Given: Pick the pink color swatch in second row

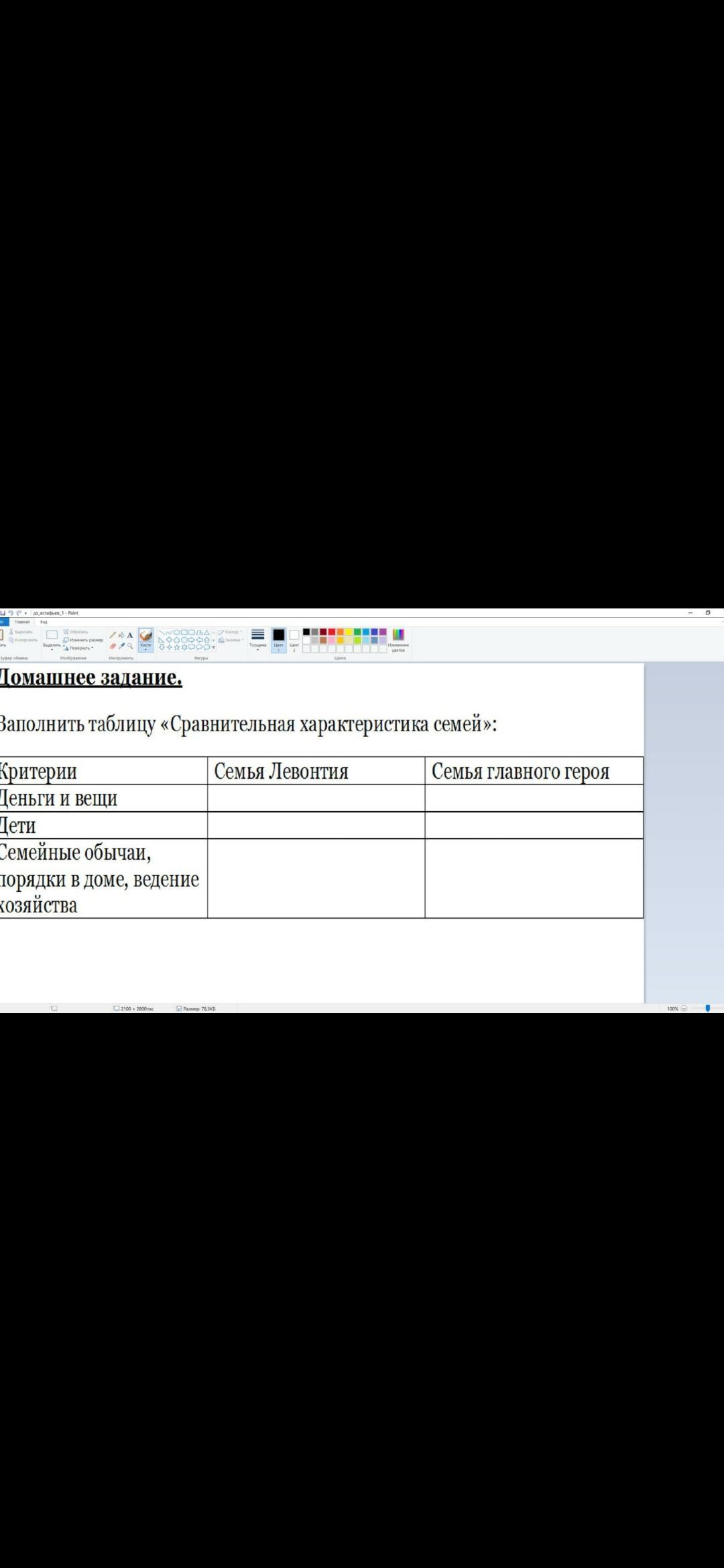Looking at the screenshot, I should tap(332, 640).
